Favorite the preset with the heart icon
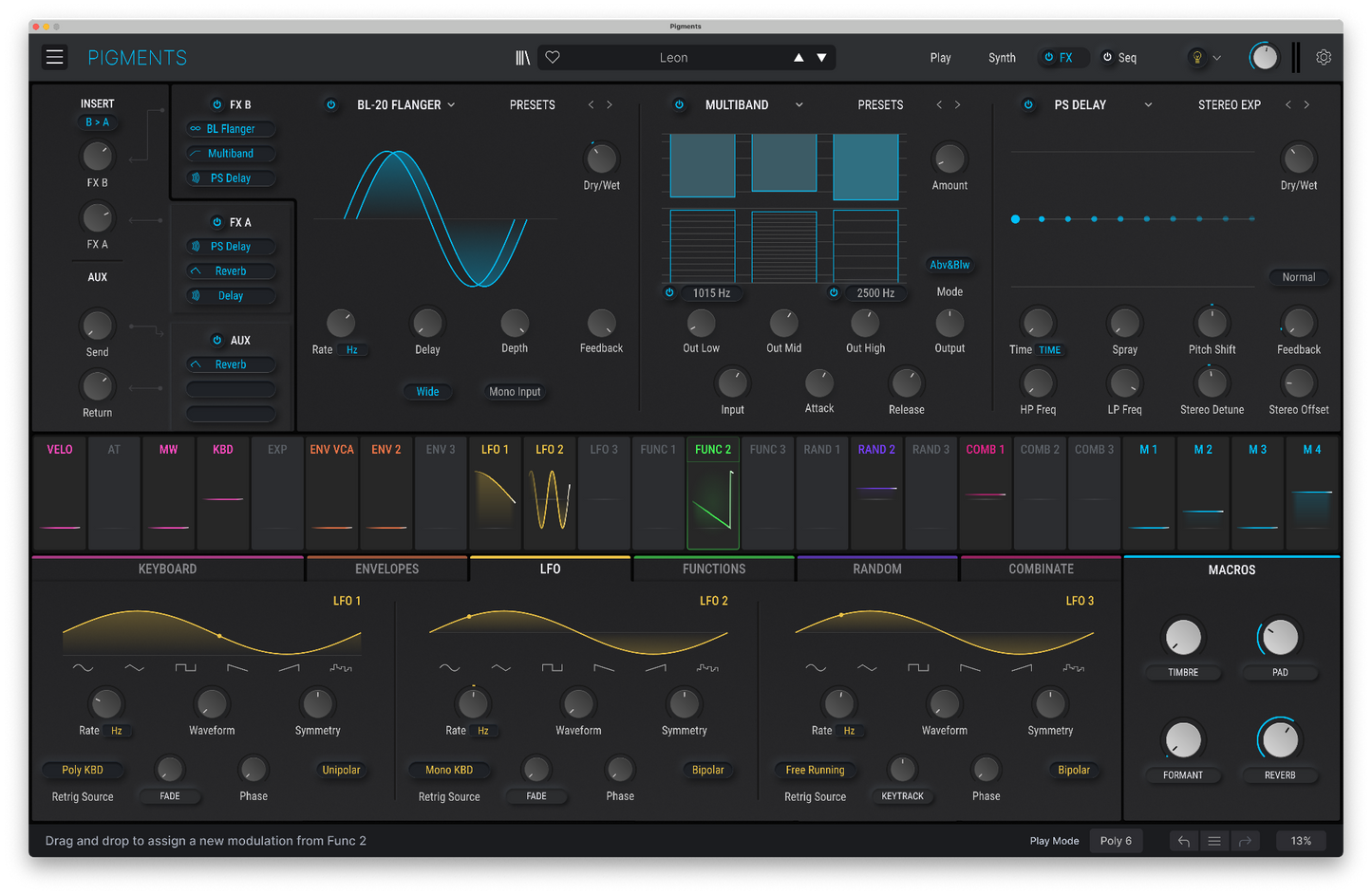Image resolution: width=1372 pixels, height=895 pixels. pyautogui.click(x=553, y=58)
